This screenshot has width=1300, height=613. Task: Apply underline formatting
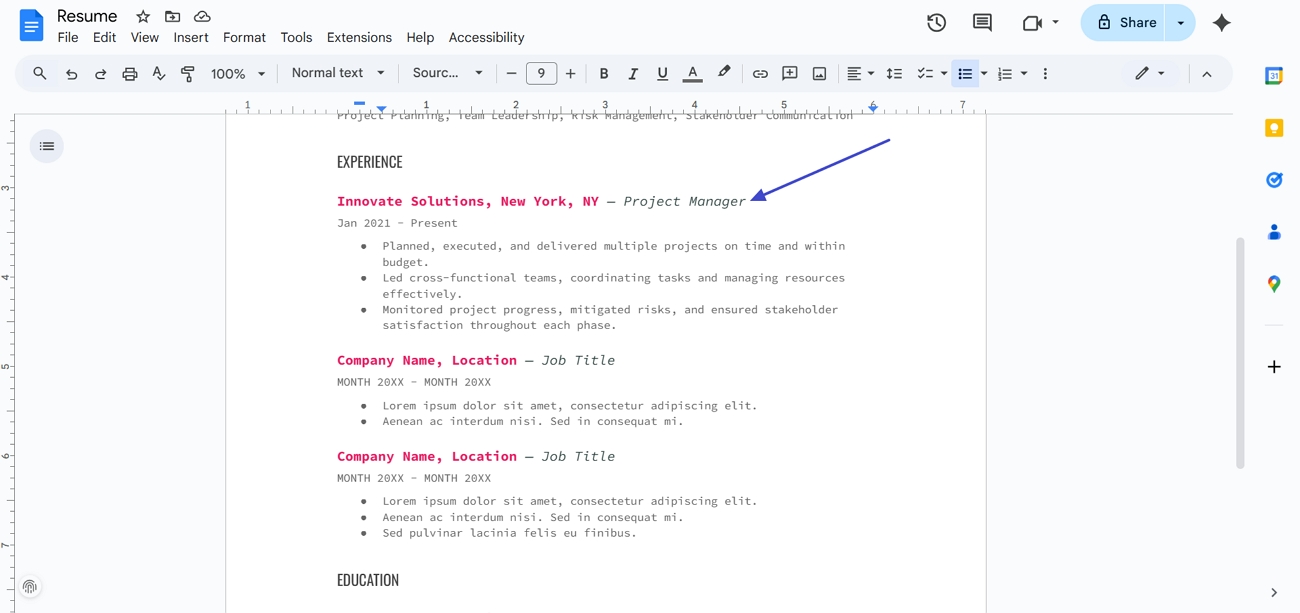(x=662, y=73)
